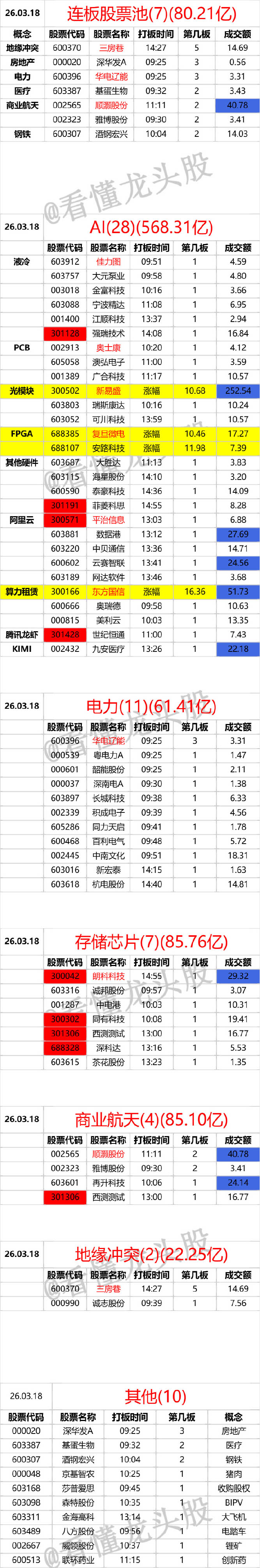Viewport: 260px width, 1568px height.
Task: Select stock name 粤电力A
Action: [x=108, y=756]
